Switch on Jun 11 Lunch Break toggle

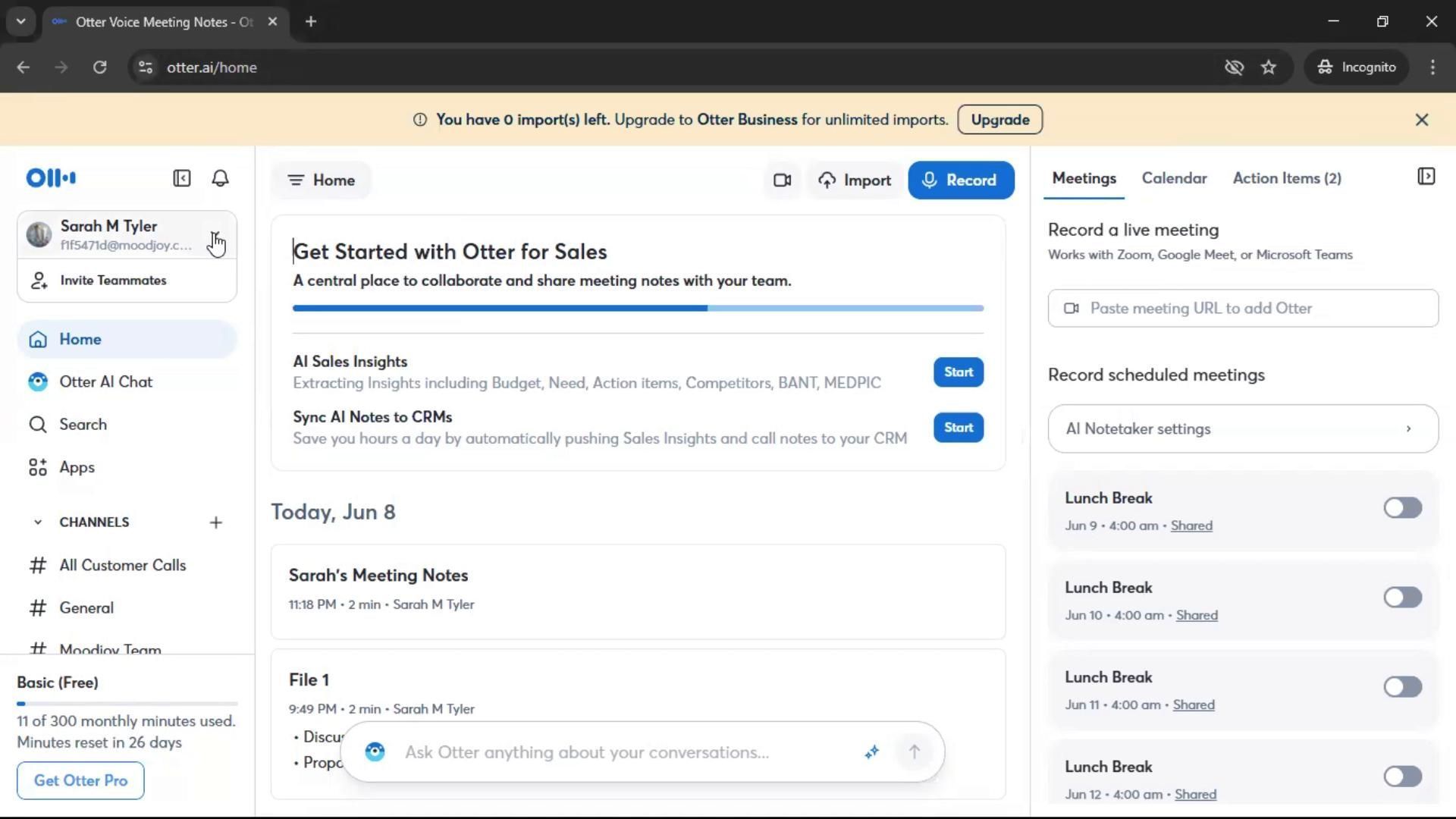1402,687
